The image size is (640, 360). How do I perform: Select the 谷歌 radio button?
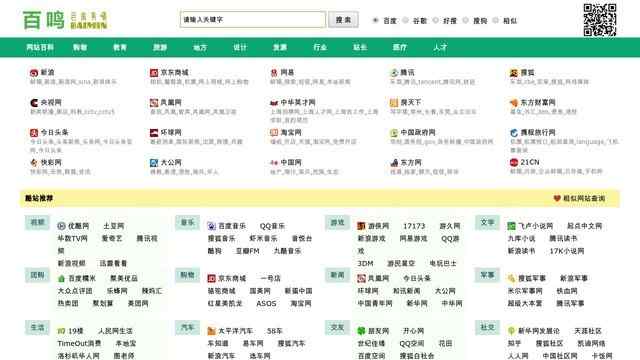pos(405,20)
